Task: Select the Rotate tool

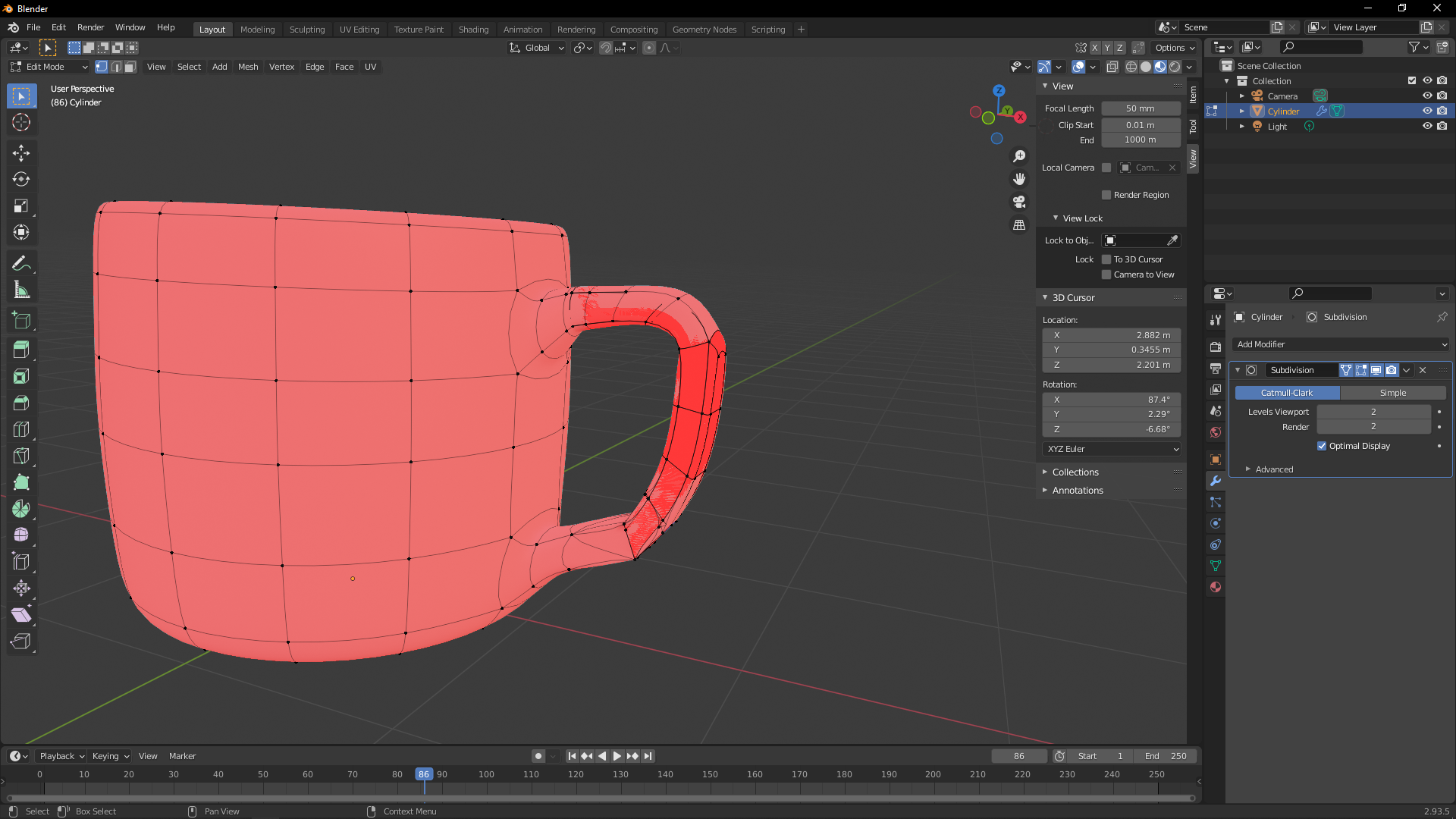Action: [21, 180]
